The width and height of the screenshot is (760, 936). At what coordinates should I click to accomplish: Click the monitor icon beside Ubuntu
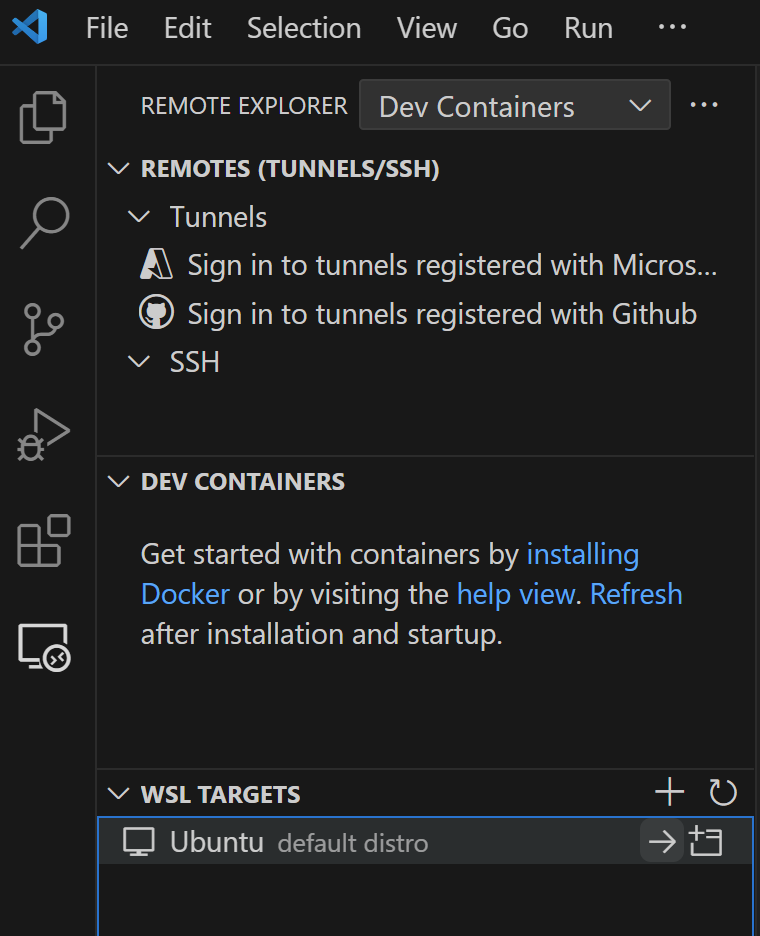139,842
